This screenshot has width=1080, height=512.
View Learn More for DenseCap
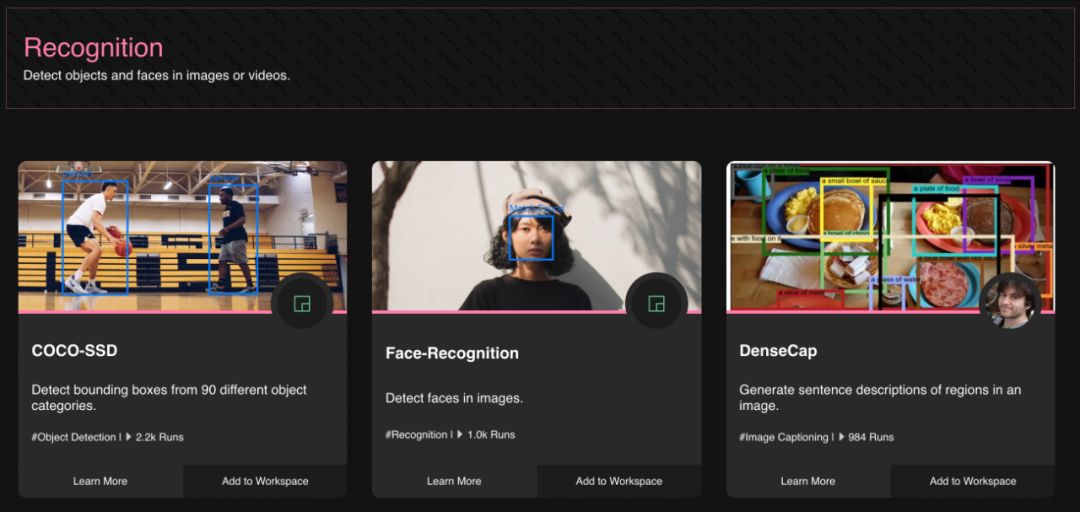808,481
